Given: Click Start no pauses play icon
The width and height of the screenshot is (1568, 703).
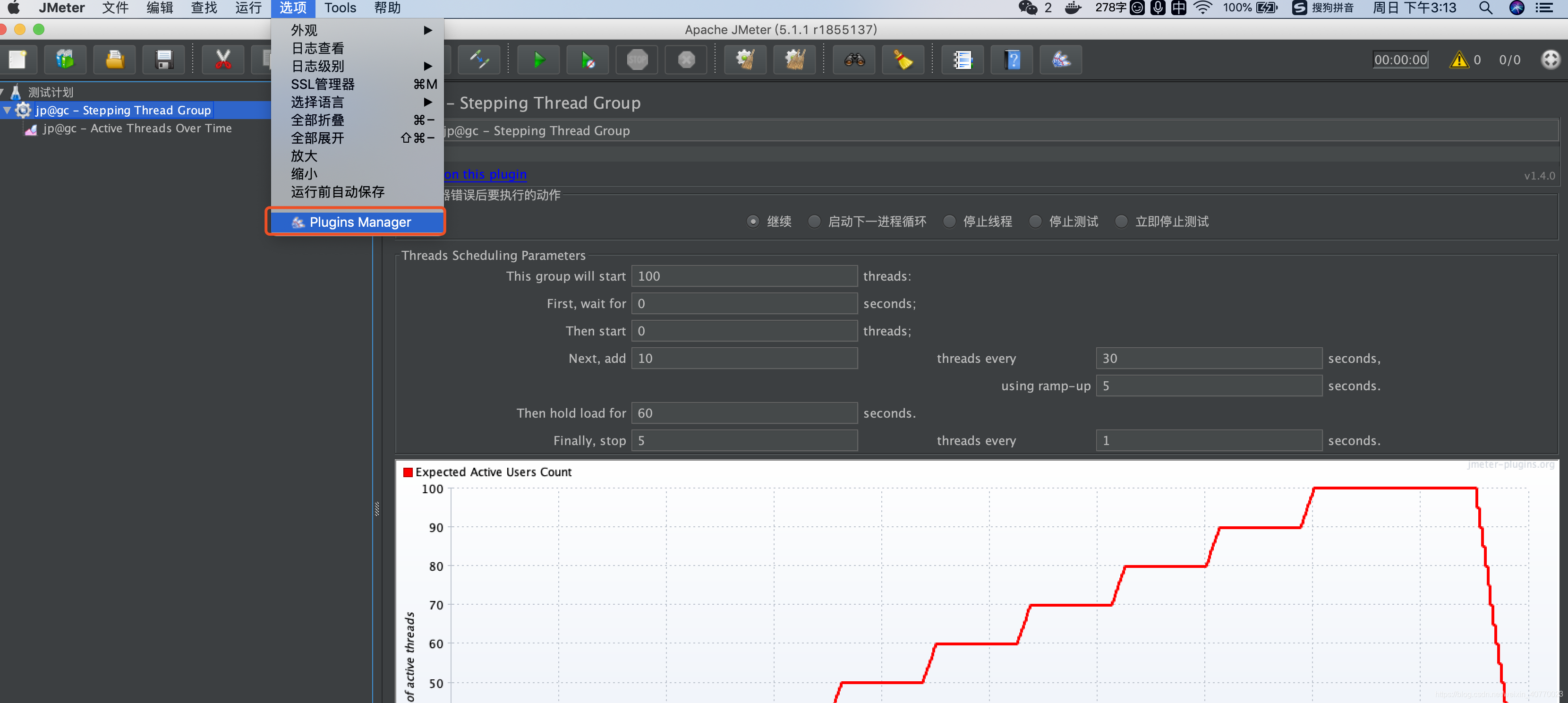Looking at the screenshot, I should point(588,60).
